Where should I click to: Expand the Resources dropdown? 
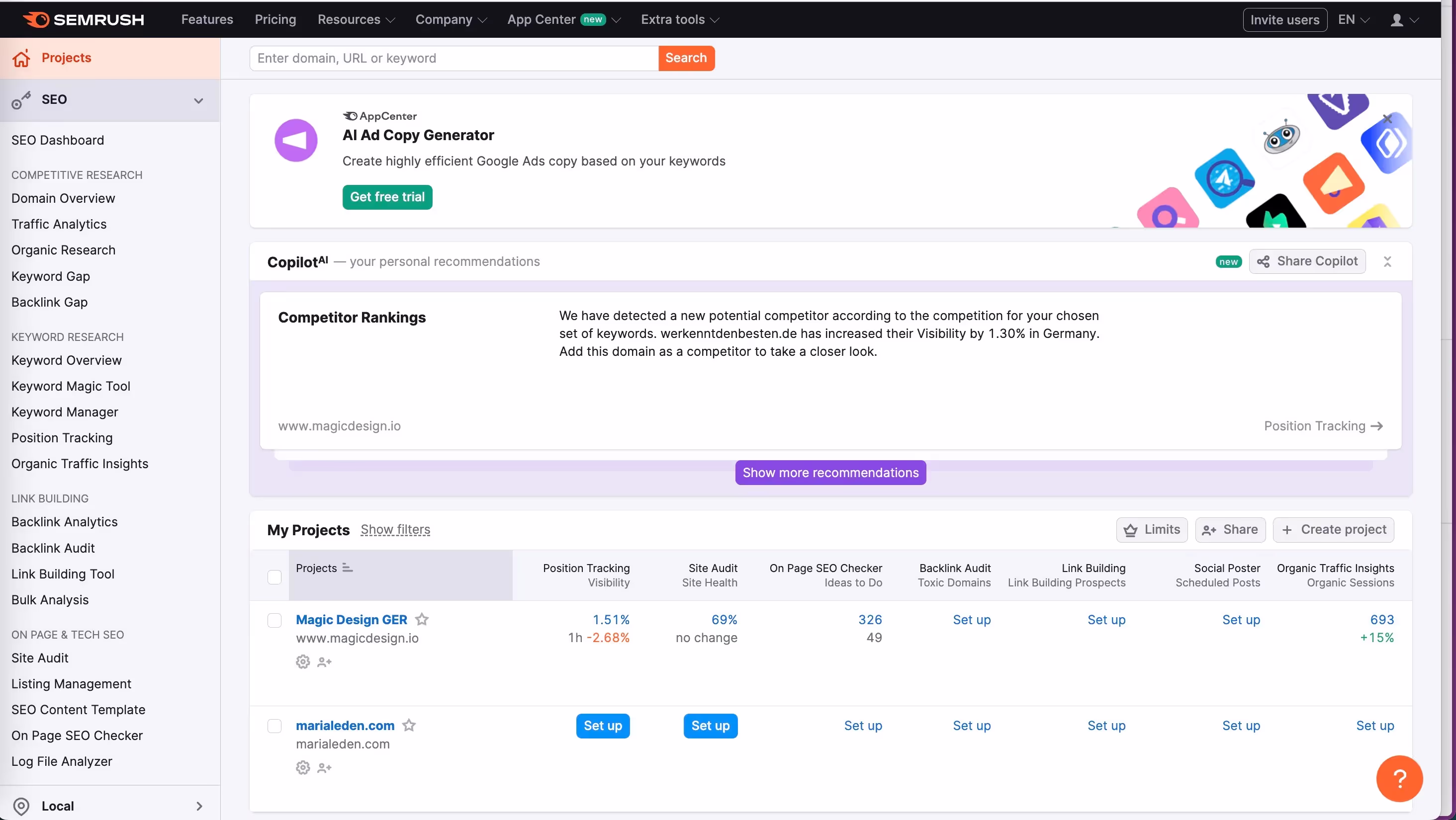click(356, 20)
